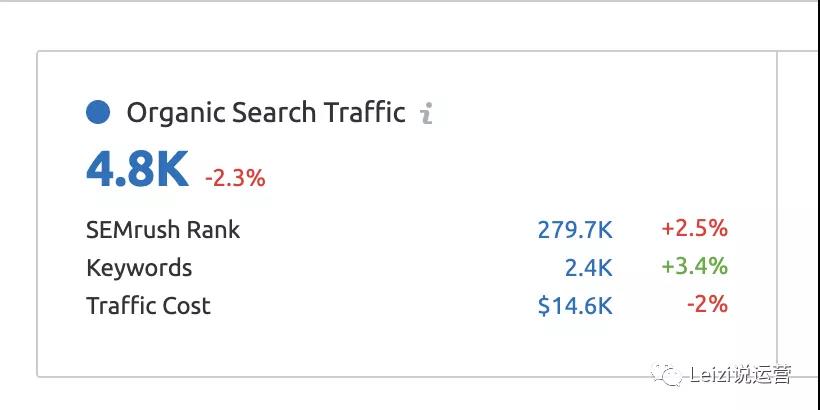The image size is (820, 410).
Task: Click the blue dot before Organic Search Traffic
Action: [98, 112]
